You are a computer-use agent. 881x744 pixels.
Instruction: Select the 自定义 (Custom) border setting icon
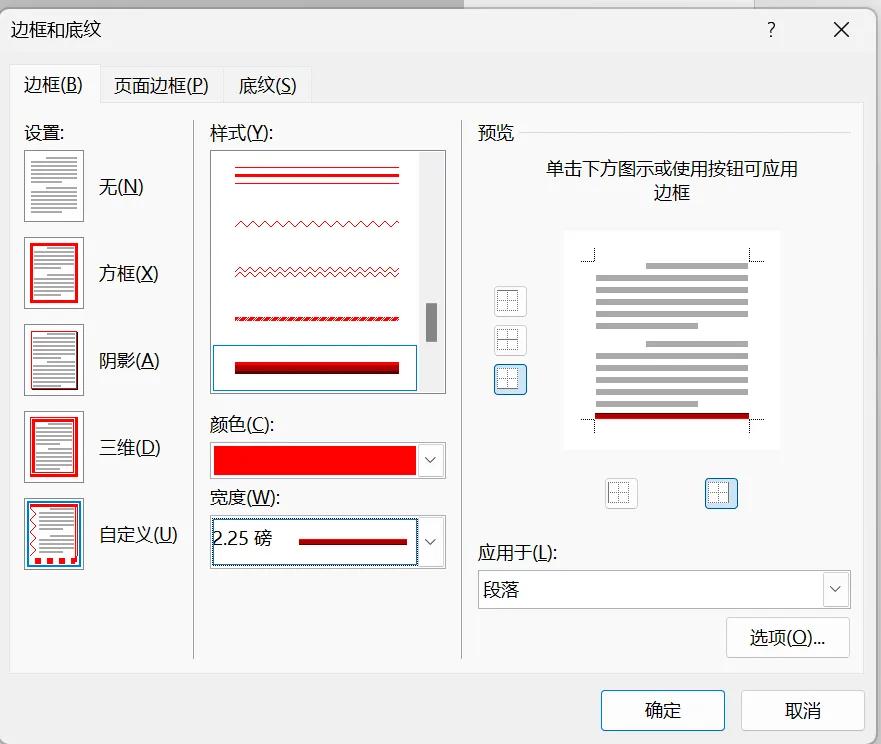coord(53,534)
